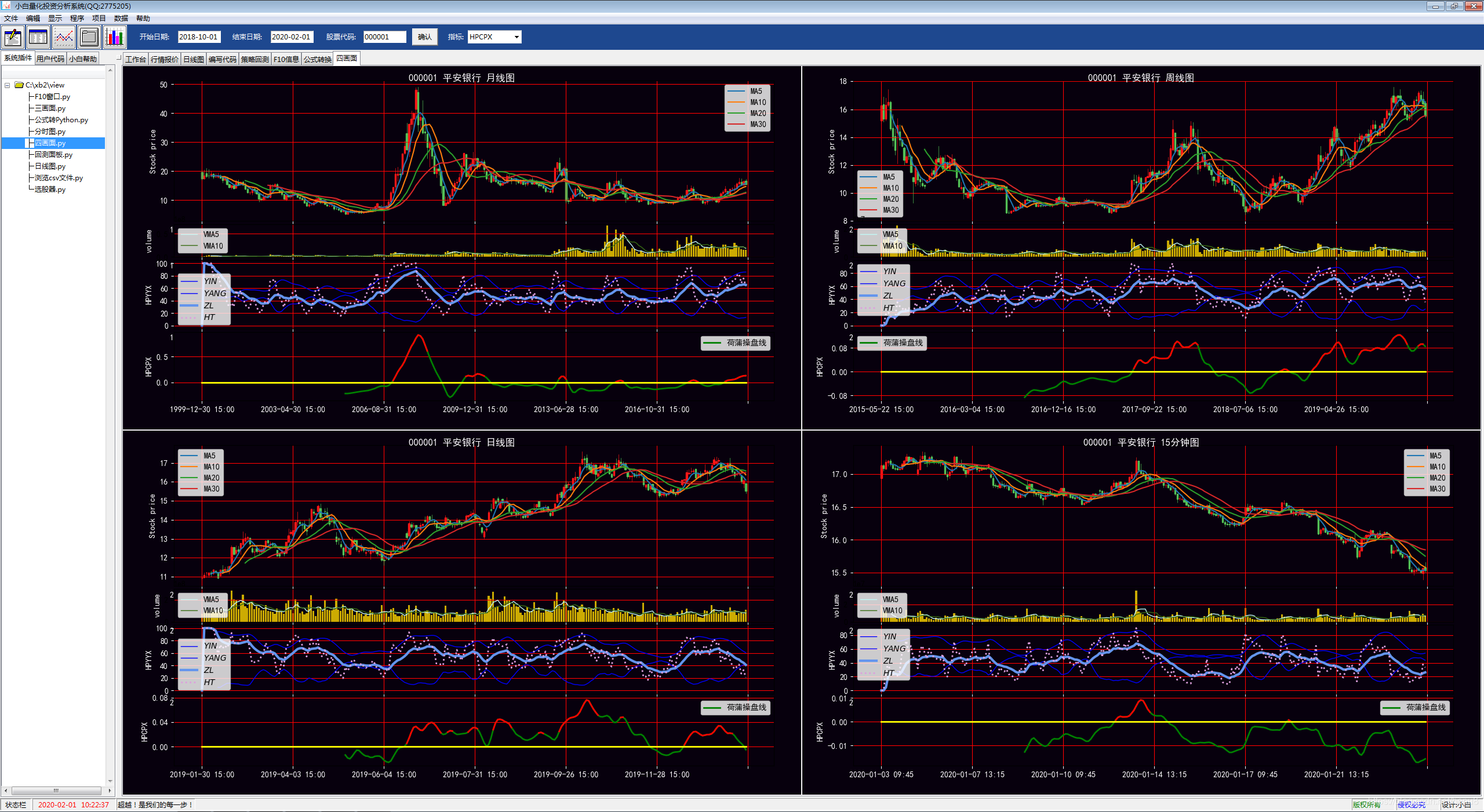The height and width of the screenshot is (812, 1484).
Task: Click the 开始日期 date field
Action: click(x=199, y=37)
